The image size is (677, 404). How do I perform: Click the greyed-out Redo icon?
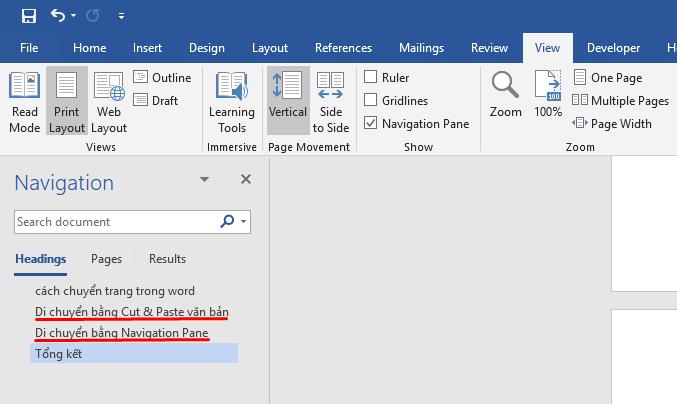coord(92,16)
